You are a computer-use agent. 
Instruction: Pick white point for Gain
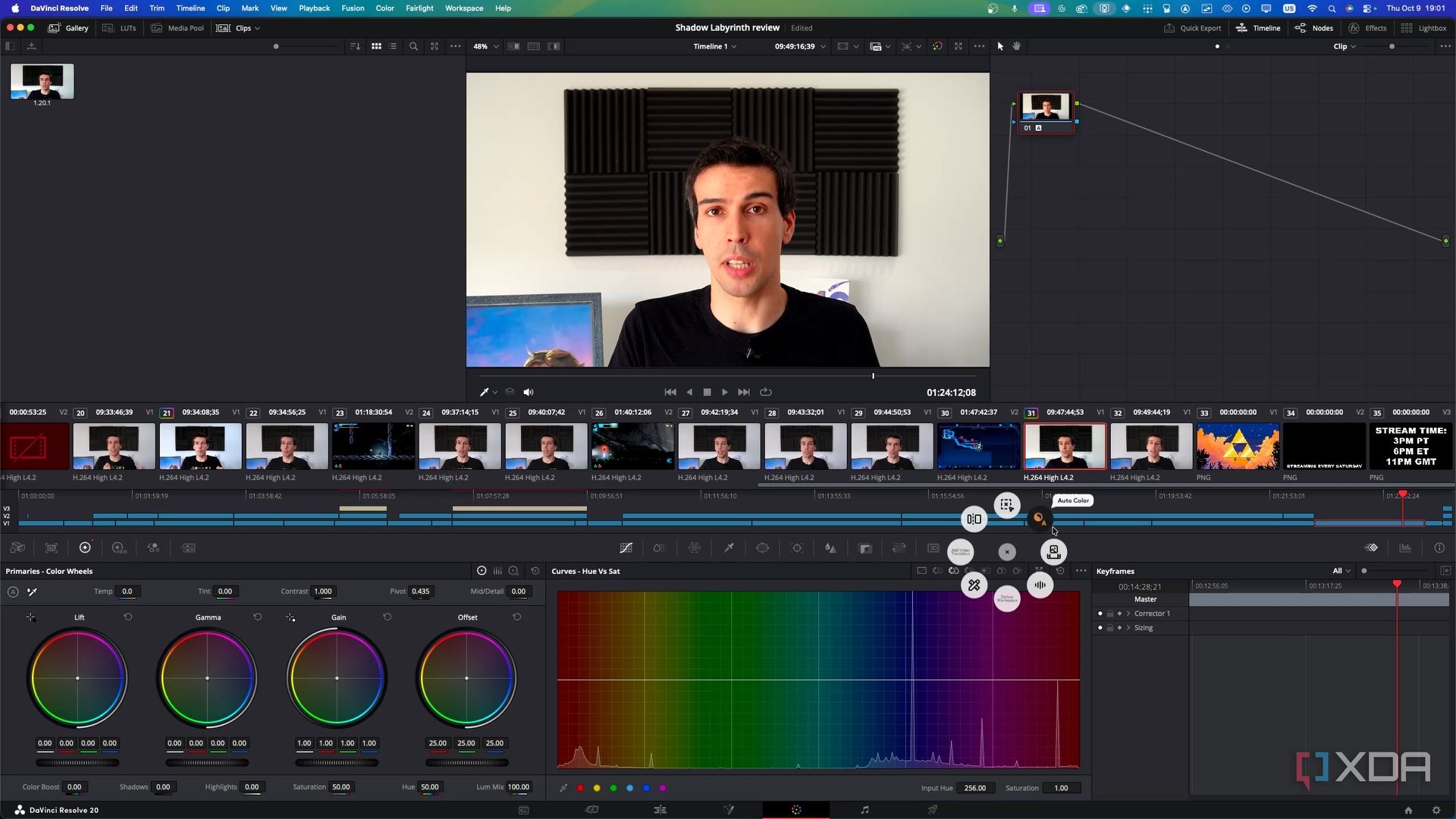click(290, 618)
